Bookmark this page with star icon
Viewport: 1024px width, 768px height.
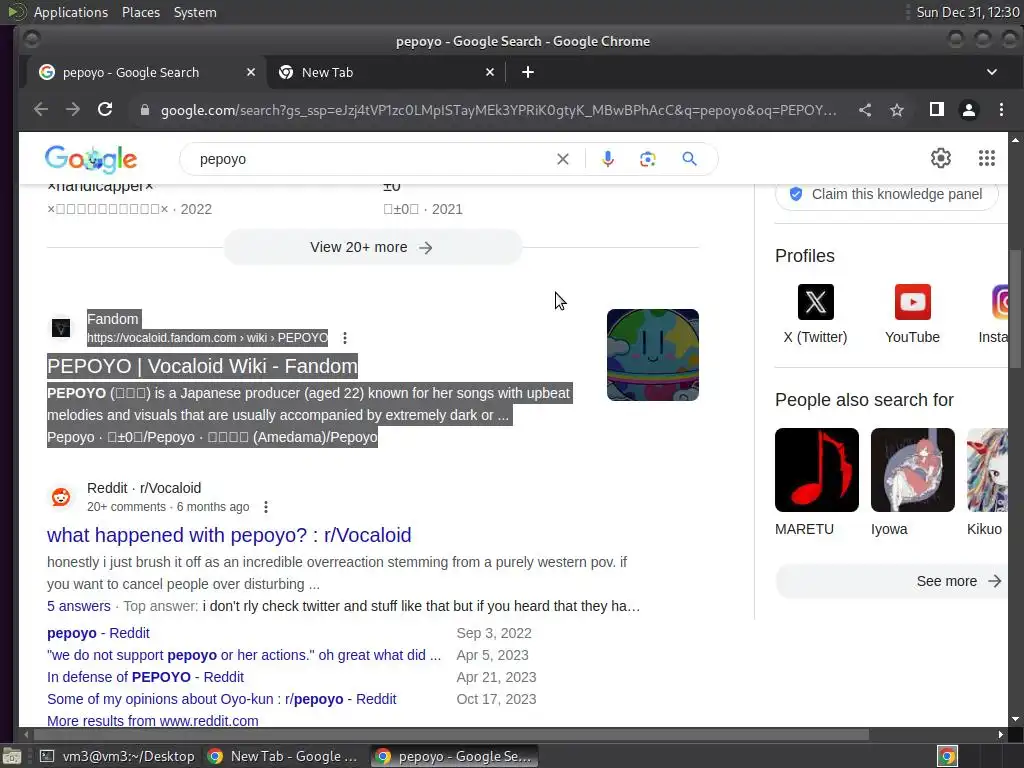897,110
